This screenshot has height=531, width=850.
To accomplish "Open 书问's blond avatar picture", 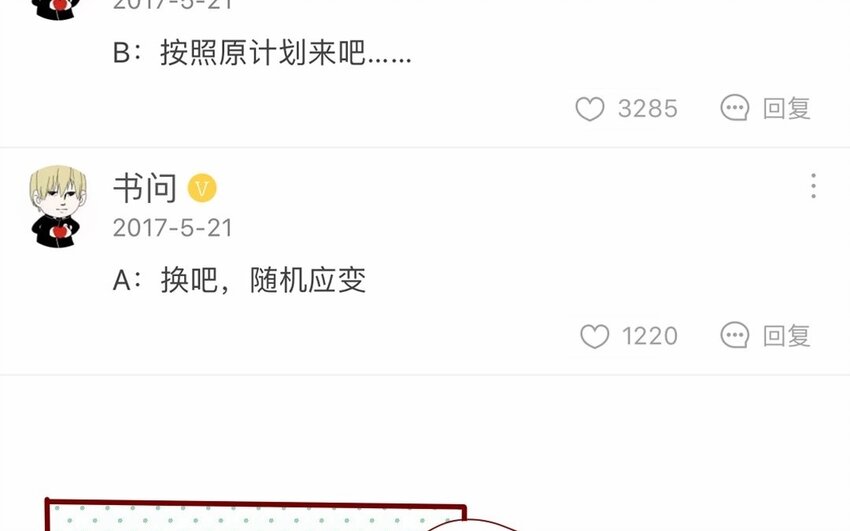I will pyautogui.click(x=57, y=207).
